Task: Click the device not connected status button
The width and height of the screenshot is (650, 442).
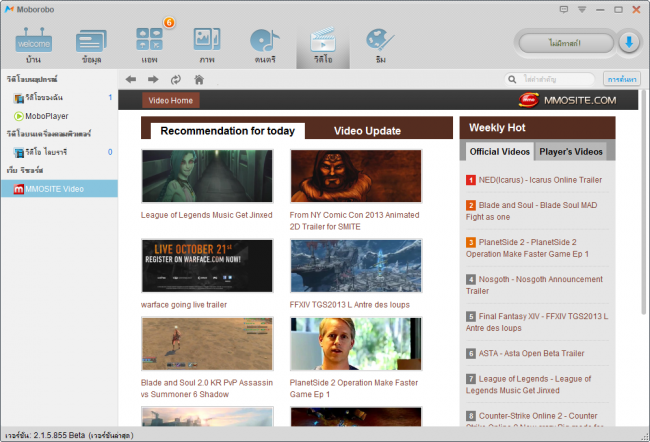Action: click(566, 43)
